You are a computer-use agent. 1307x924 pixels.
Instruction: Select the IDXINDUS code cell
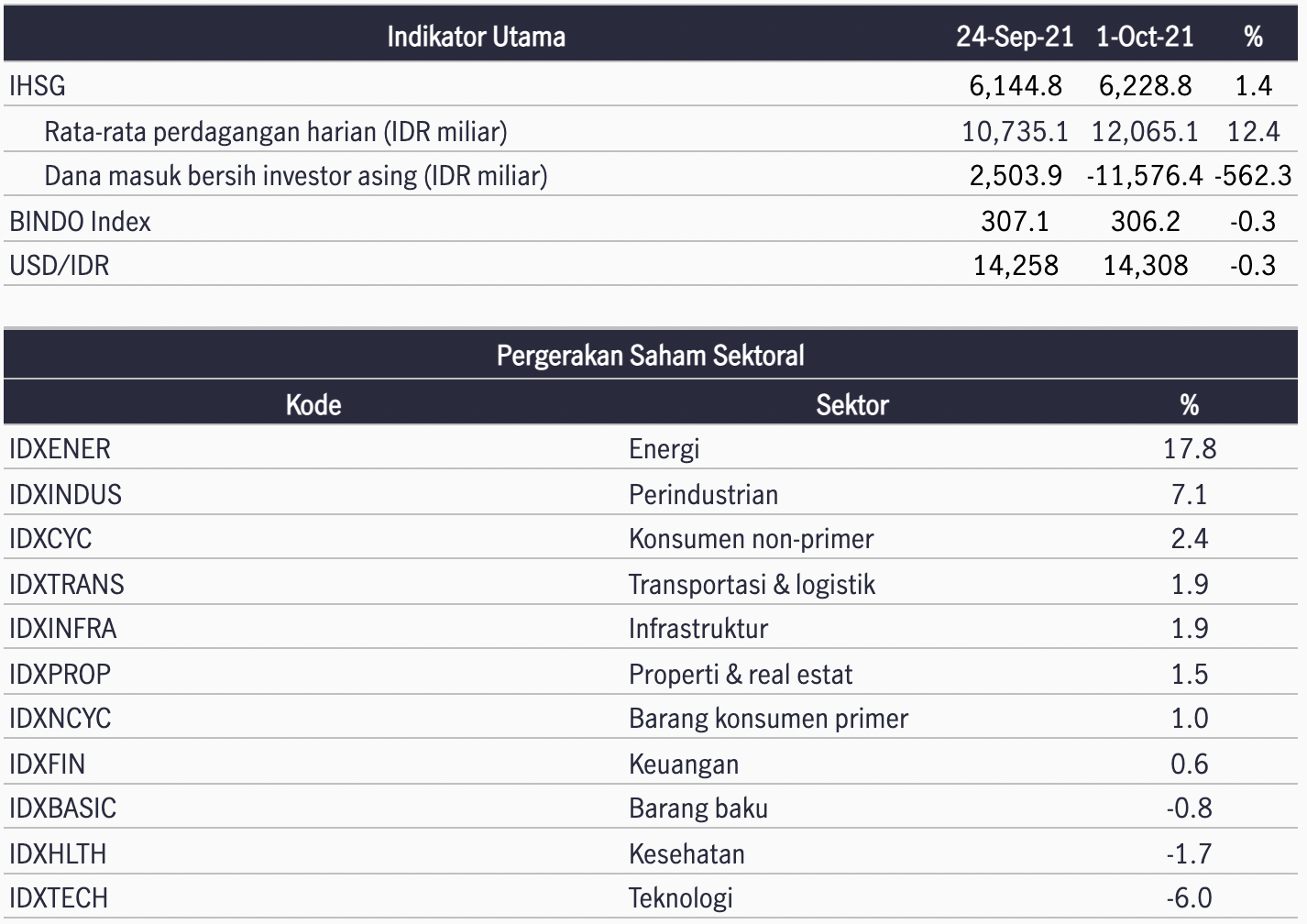click(x=65, y=495)
